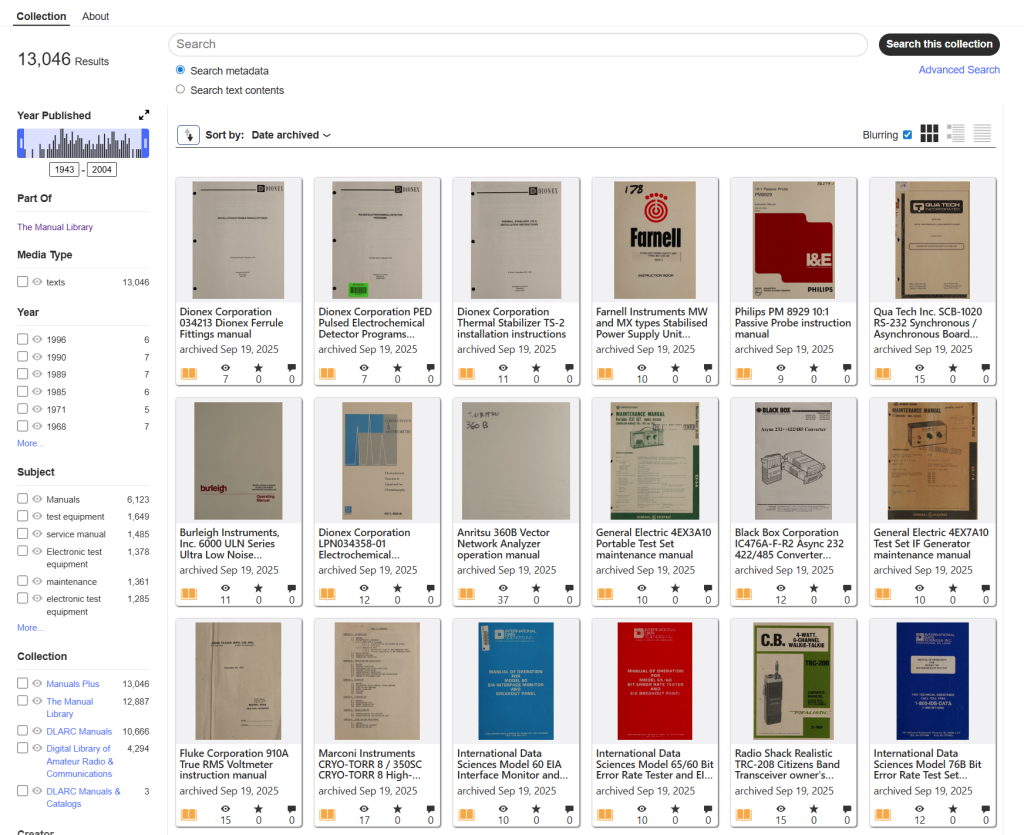Click reviews bubble on General Electric 4EX3A10 card

click(708, 588)
